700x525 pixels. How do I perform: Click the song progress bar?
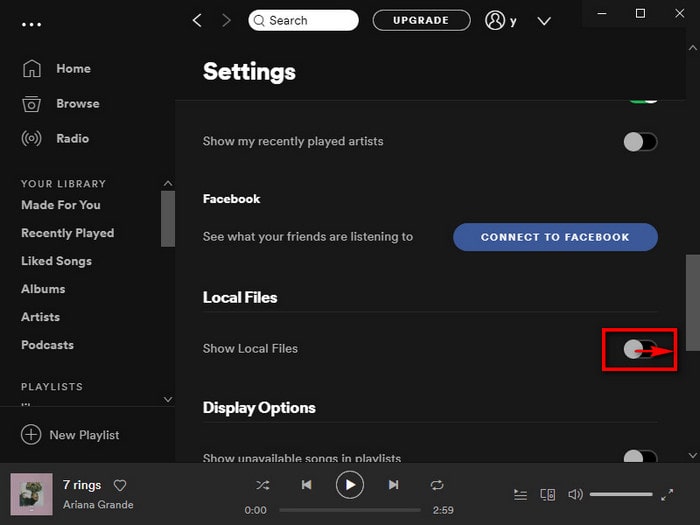click(350, 510)
